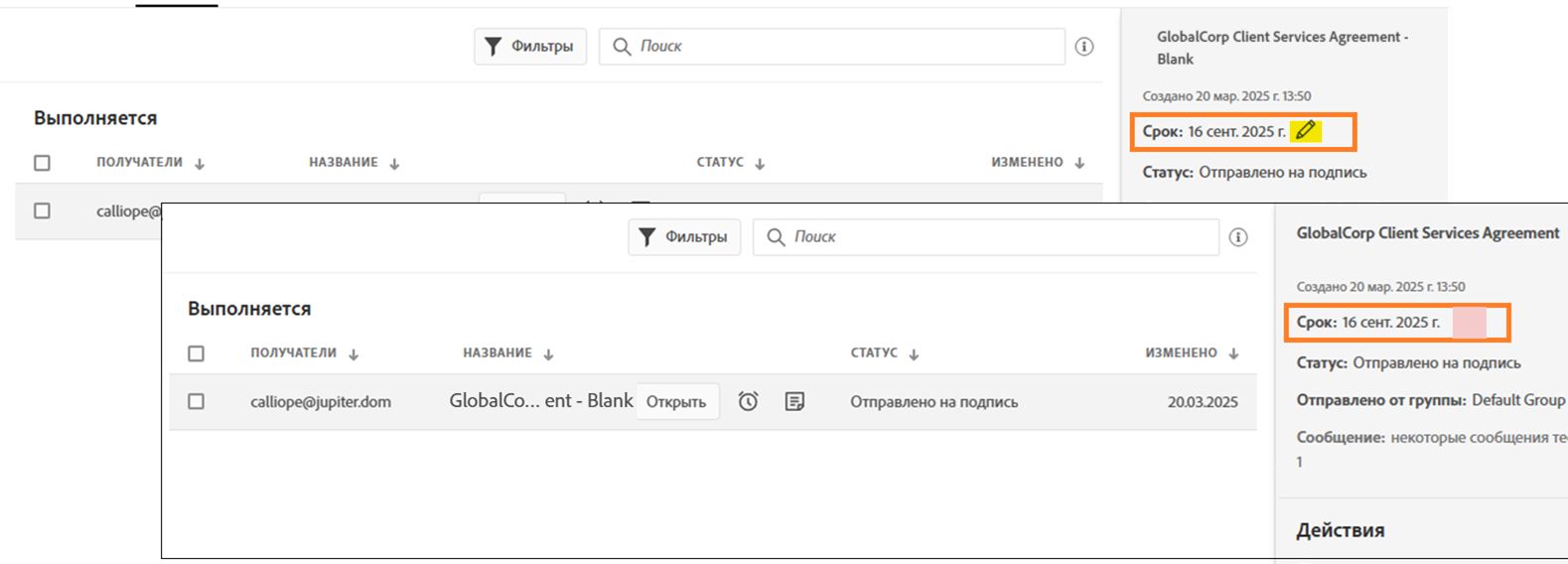Image resolution: width=1568 pixels, height=564 pixels.
Task: Click the ИЗМЕНЕНО column header in the foreground table
Action: (x=1181, y=352)
